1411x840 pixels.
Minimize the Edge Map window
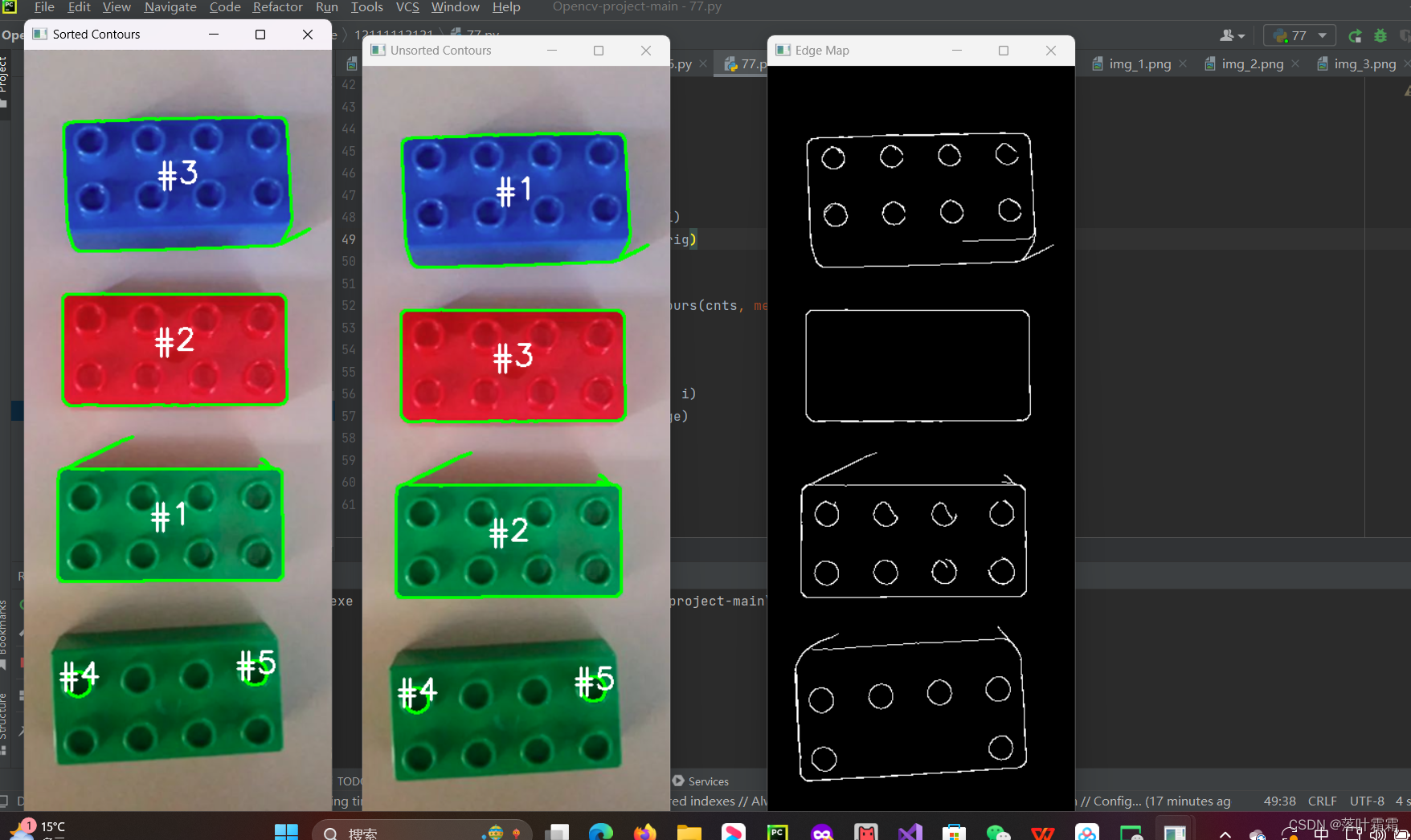pos(957,50)
